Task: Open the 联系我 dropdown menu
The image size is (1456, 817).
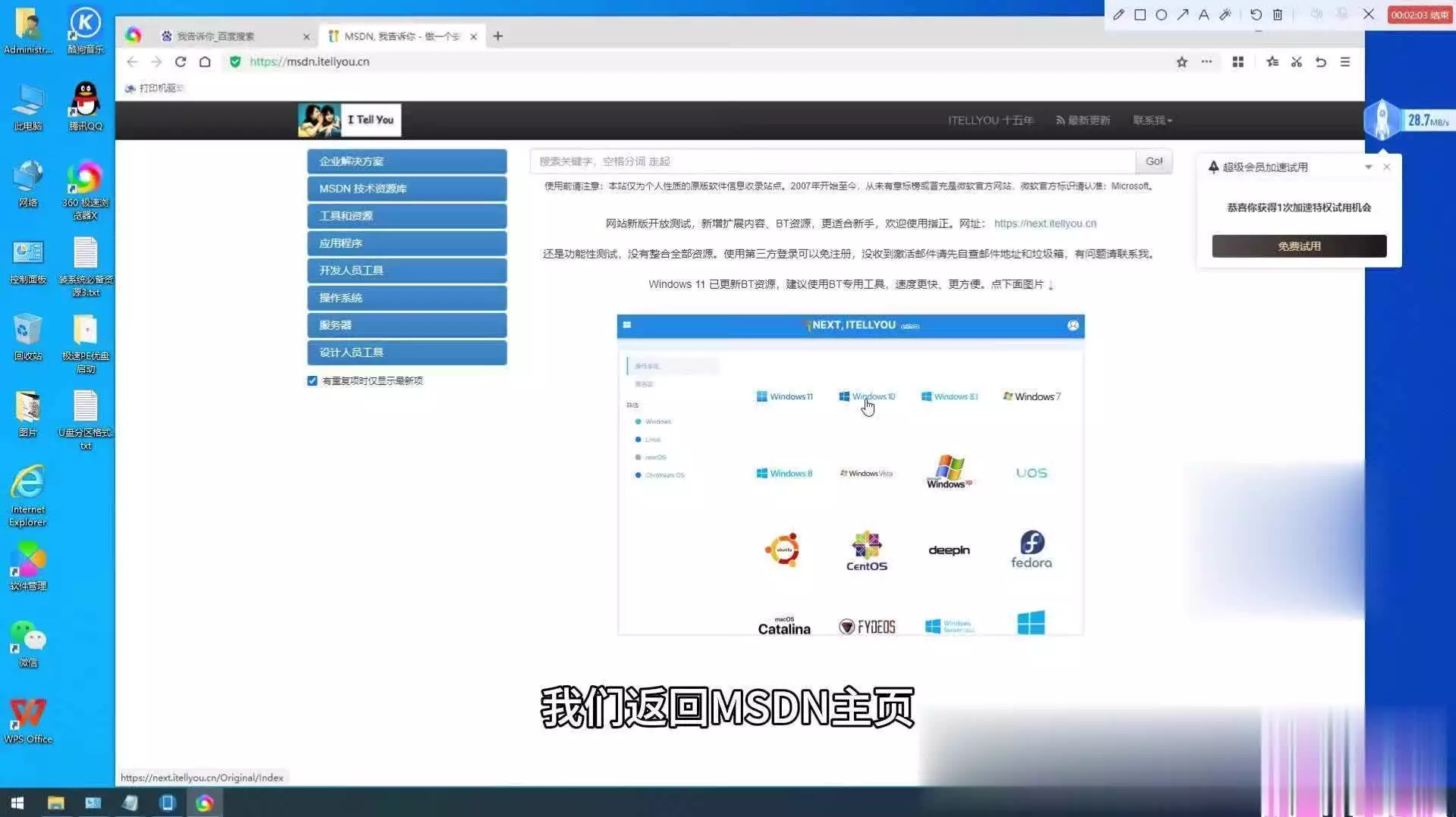Action: click(1152, 121)
